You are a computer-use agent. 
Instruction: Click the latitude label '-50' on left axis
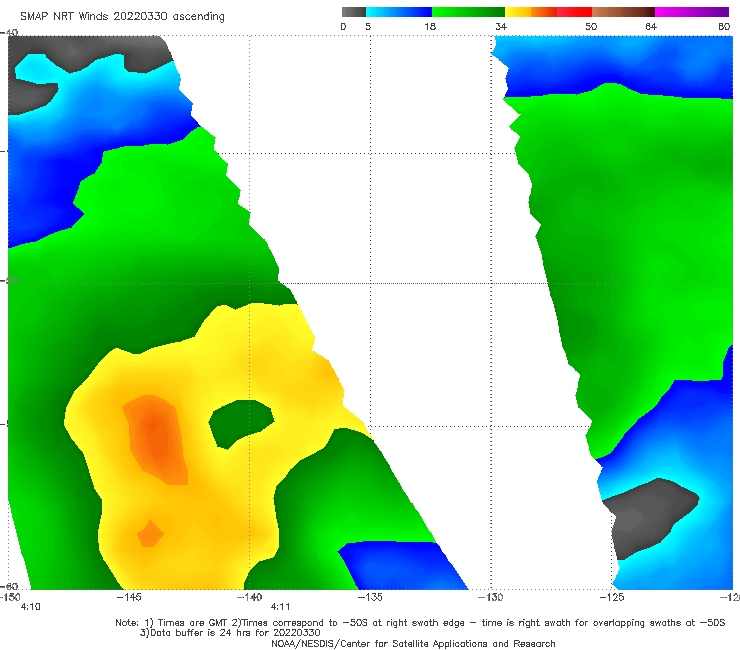click(x=9, y=281)
